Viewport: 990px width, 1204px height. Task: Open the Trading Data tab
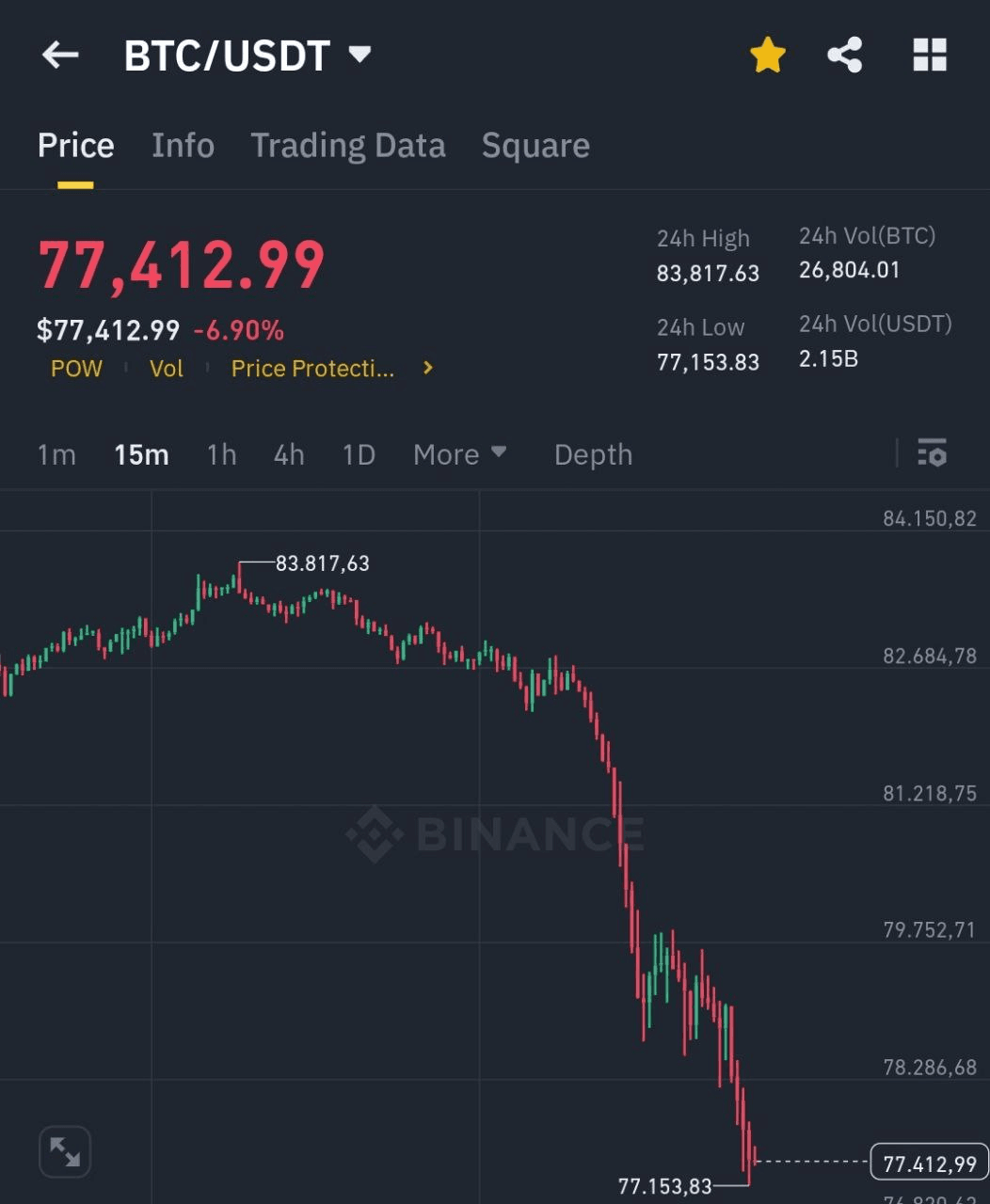pyautogui.click(x=347, y=146)
